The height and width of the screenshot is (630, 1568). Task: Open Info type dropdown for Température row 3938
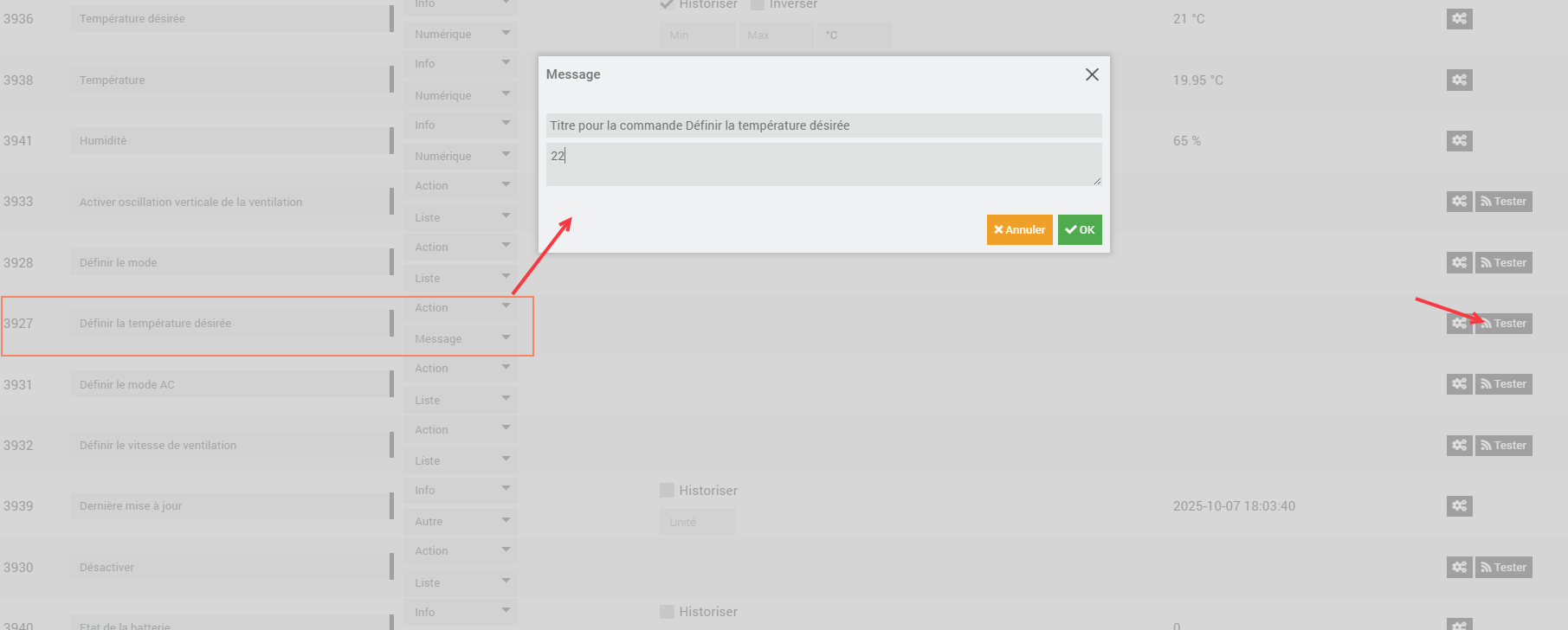461,64
